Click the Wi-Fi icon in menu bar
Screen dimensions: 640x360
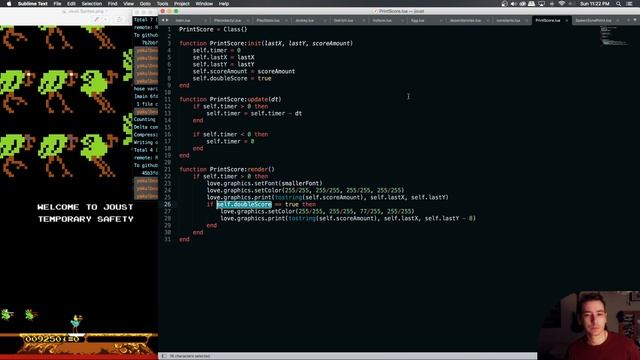point(562,4)
